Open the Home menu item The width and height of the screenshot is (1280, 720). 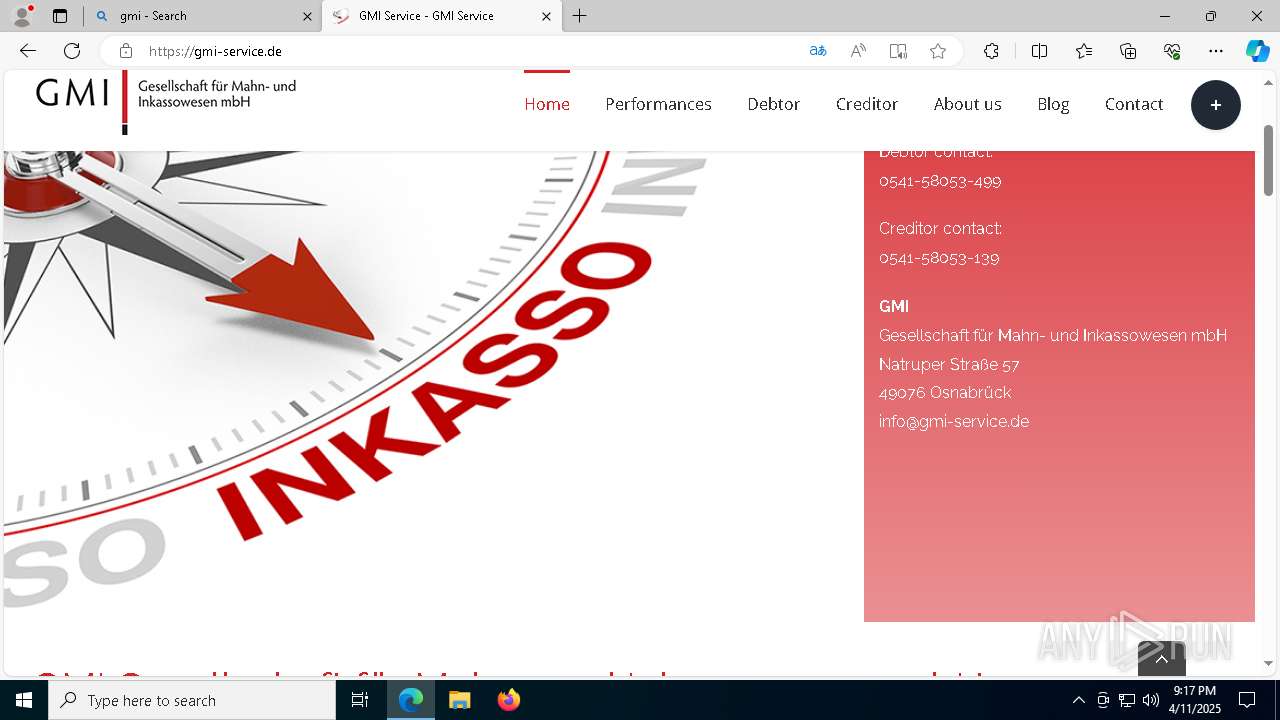pos(547,104)
